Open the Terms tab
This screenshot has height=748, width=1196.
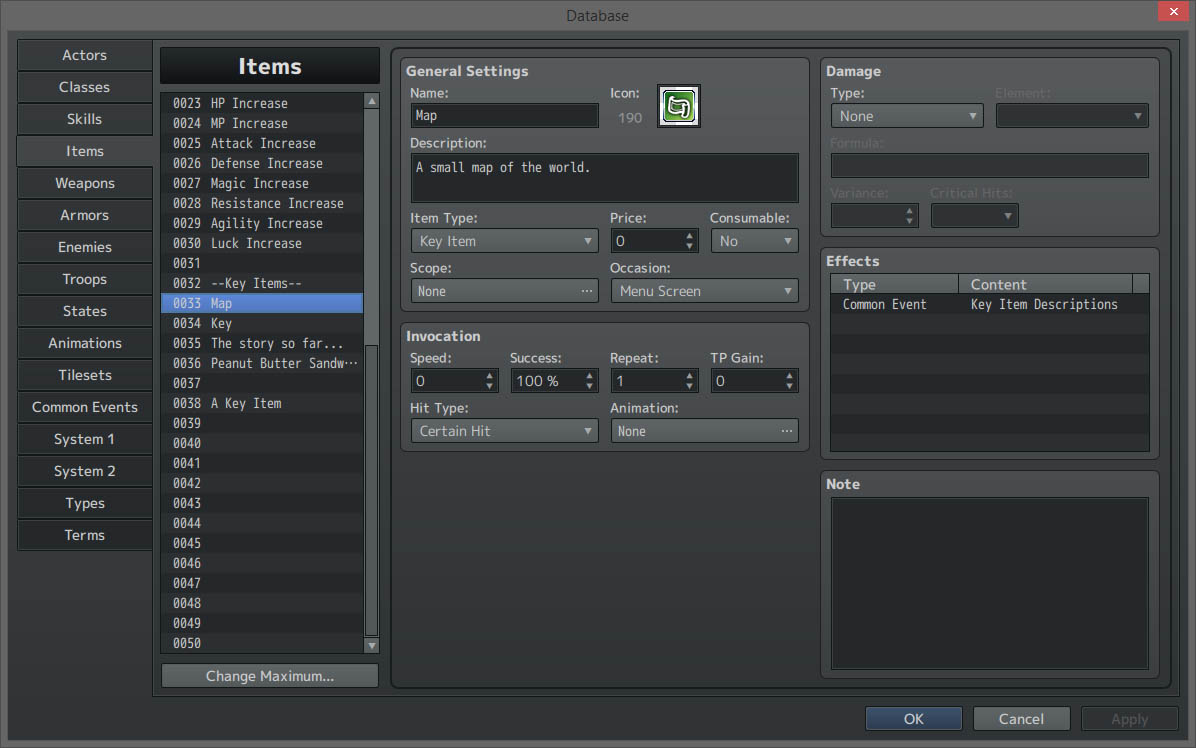pyautogui.click(x=85, y=535)
